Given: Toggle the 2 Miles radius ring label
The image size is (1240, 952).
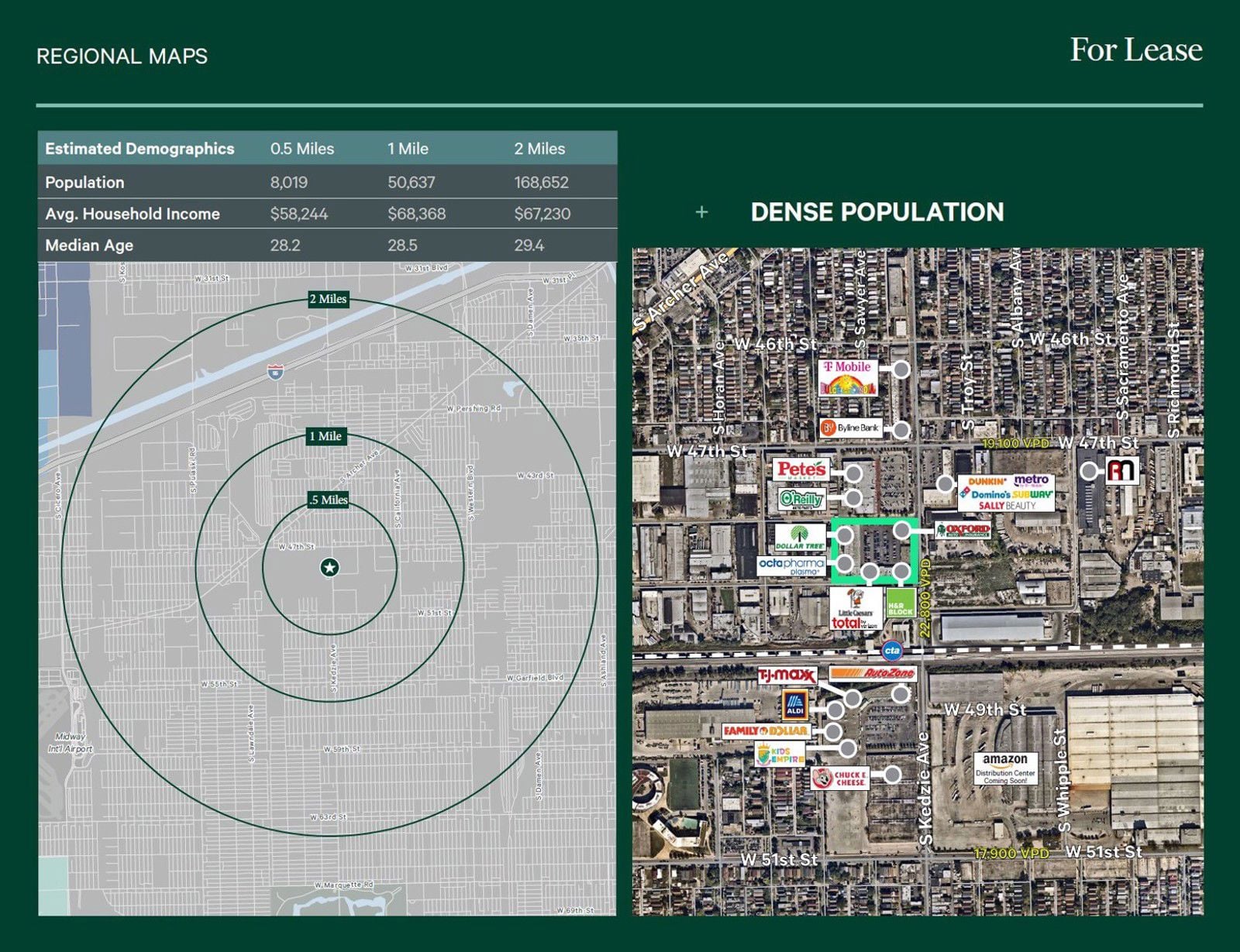Looking at the screenshot, I should click(329, 298).
